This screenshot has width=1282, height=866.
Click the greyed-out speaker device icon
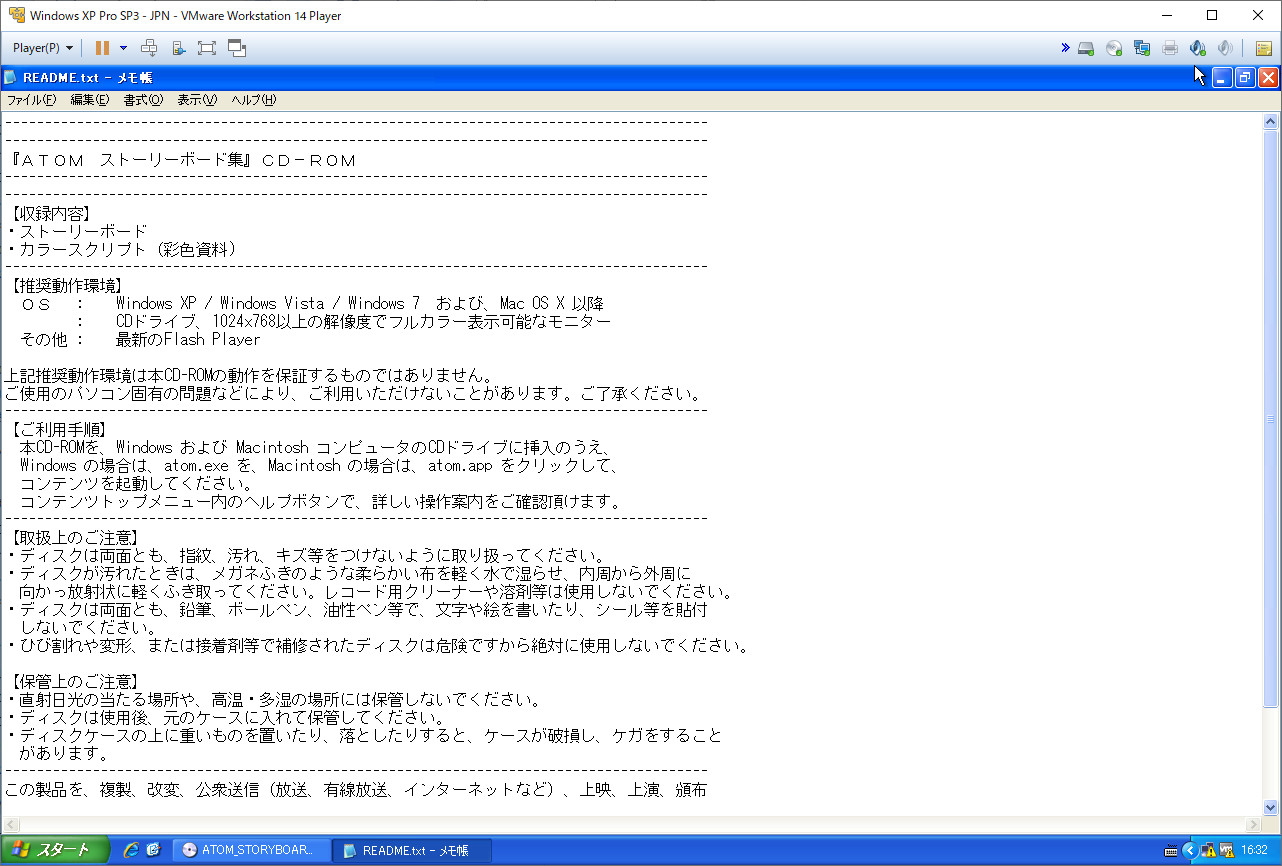pos(1225,48)
